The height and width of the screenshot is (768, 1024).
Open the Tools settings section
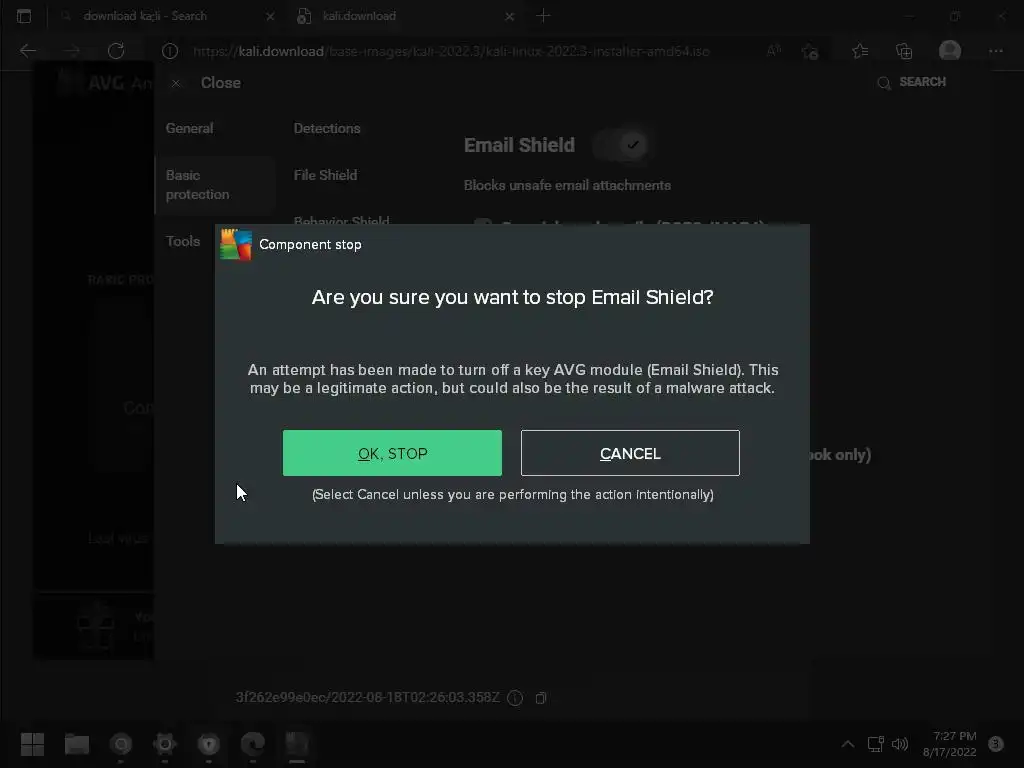point(183,241)
